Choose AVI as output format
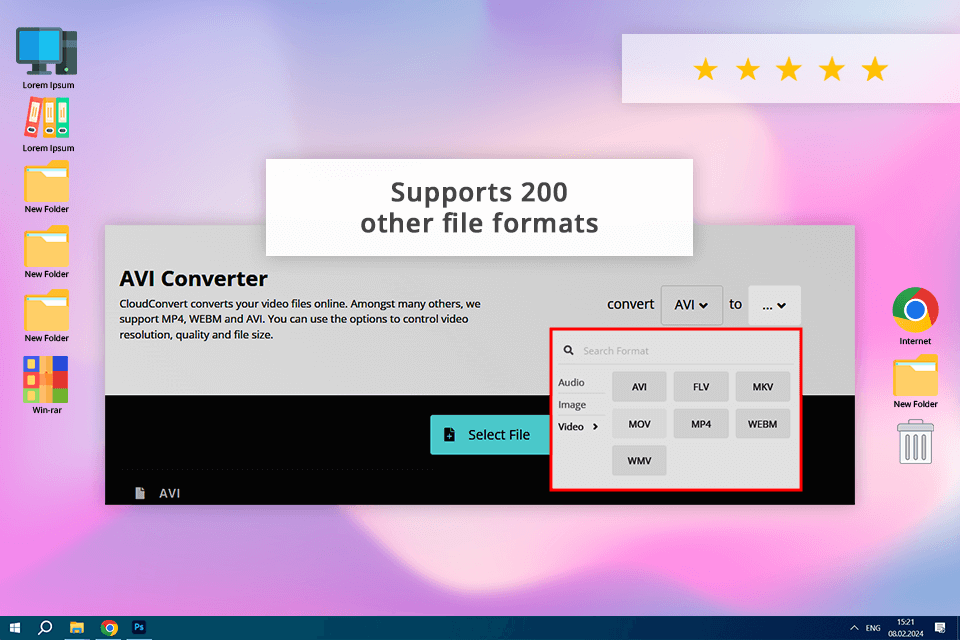960x640 pixels. (x=639, y=387)
